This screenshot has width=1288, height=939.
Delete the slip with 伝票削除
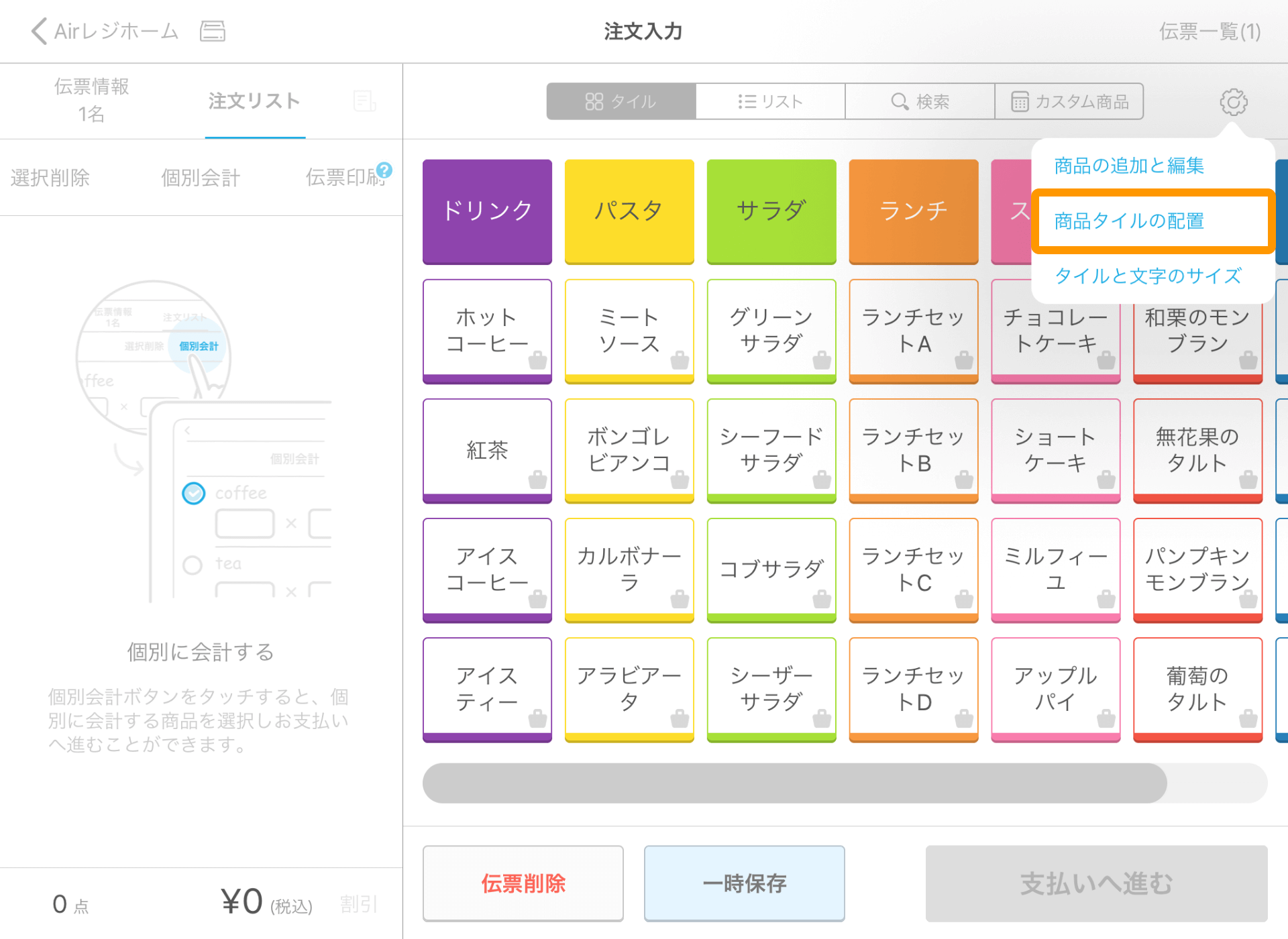point(523,883)
